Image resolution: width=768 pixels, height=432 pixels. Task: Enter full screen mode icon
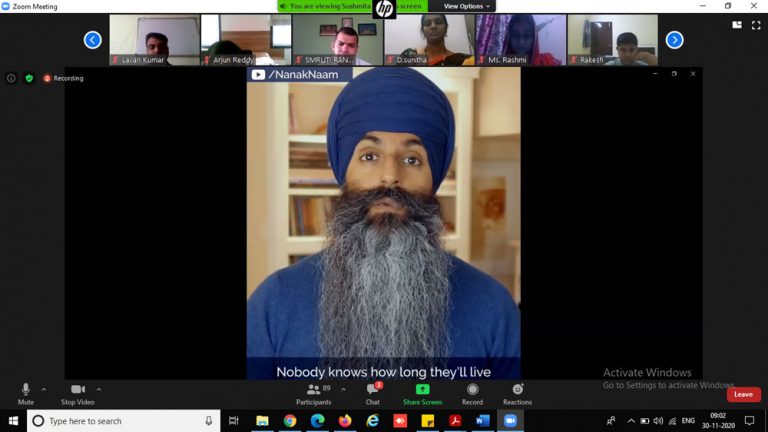(x=756, y=25)
